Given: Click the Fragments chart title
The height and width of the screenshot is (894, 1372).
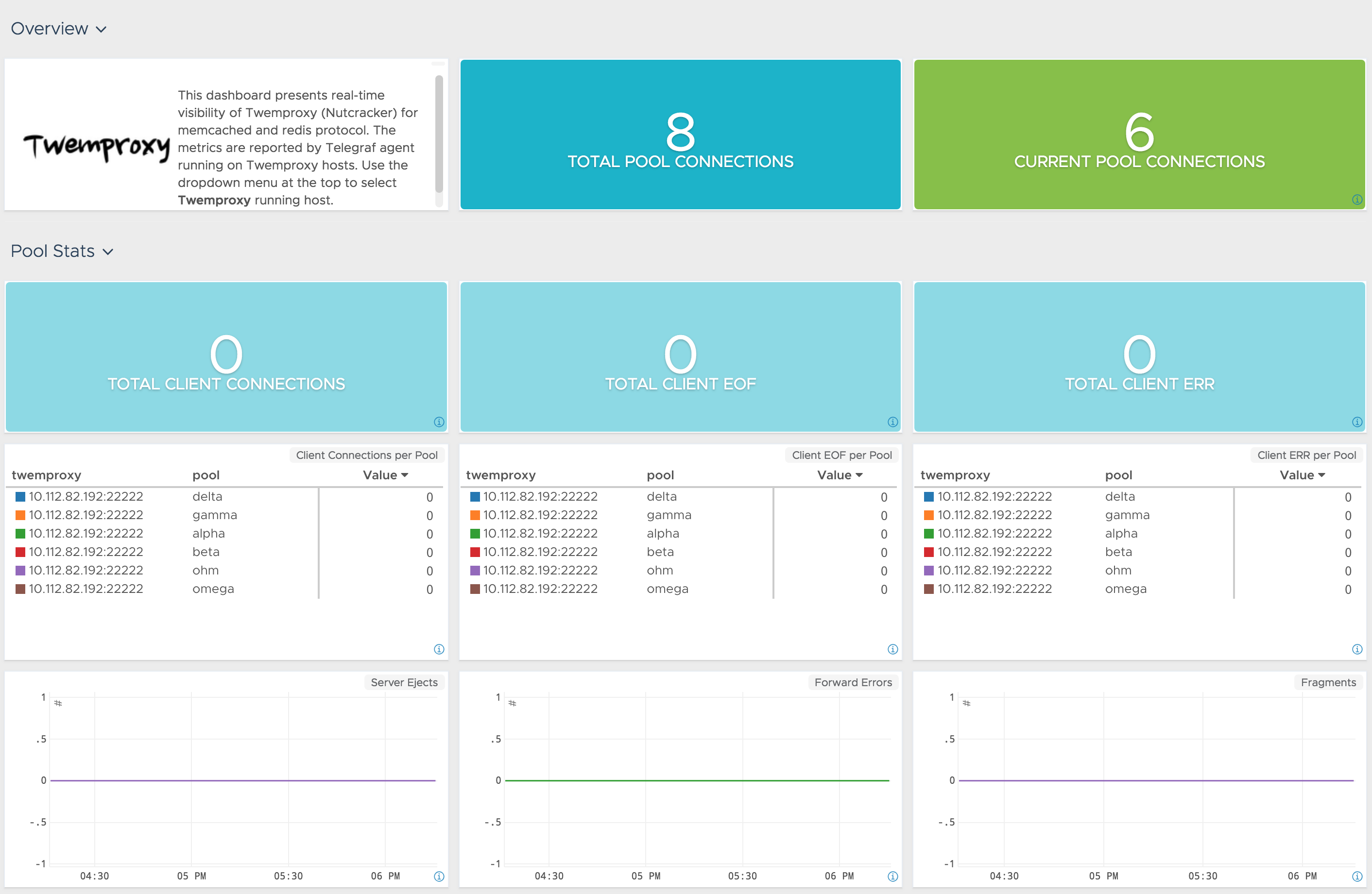Looking at the screenshot, I should 1328,682.
